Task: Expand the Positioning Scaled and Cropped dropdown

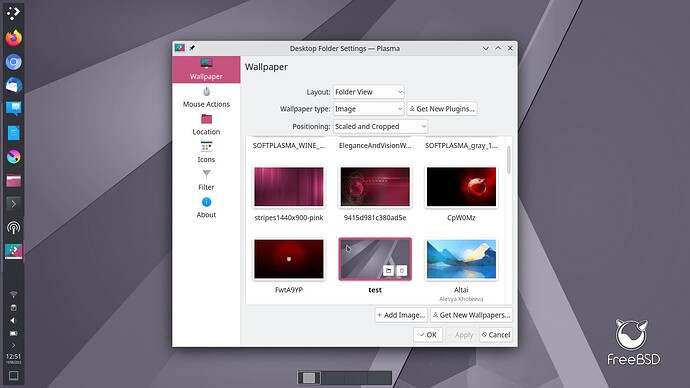Action: 380,126
